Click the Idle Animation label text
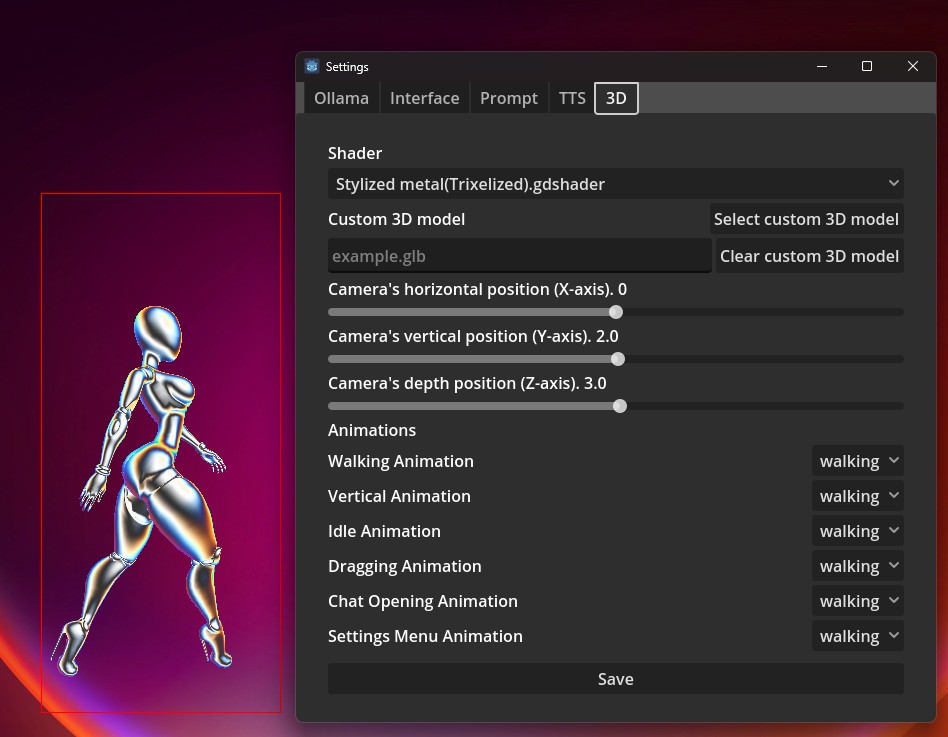 click(x=384, y=531)
